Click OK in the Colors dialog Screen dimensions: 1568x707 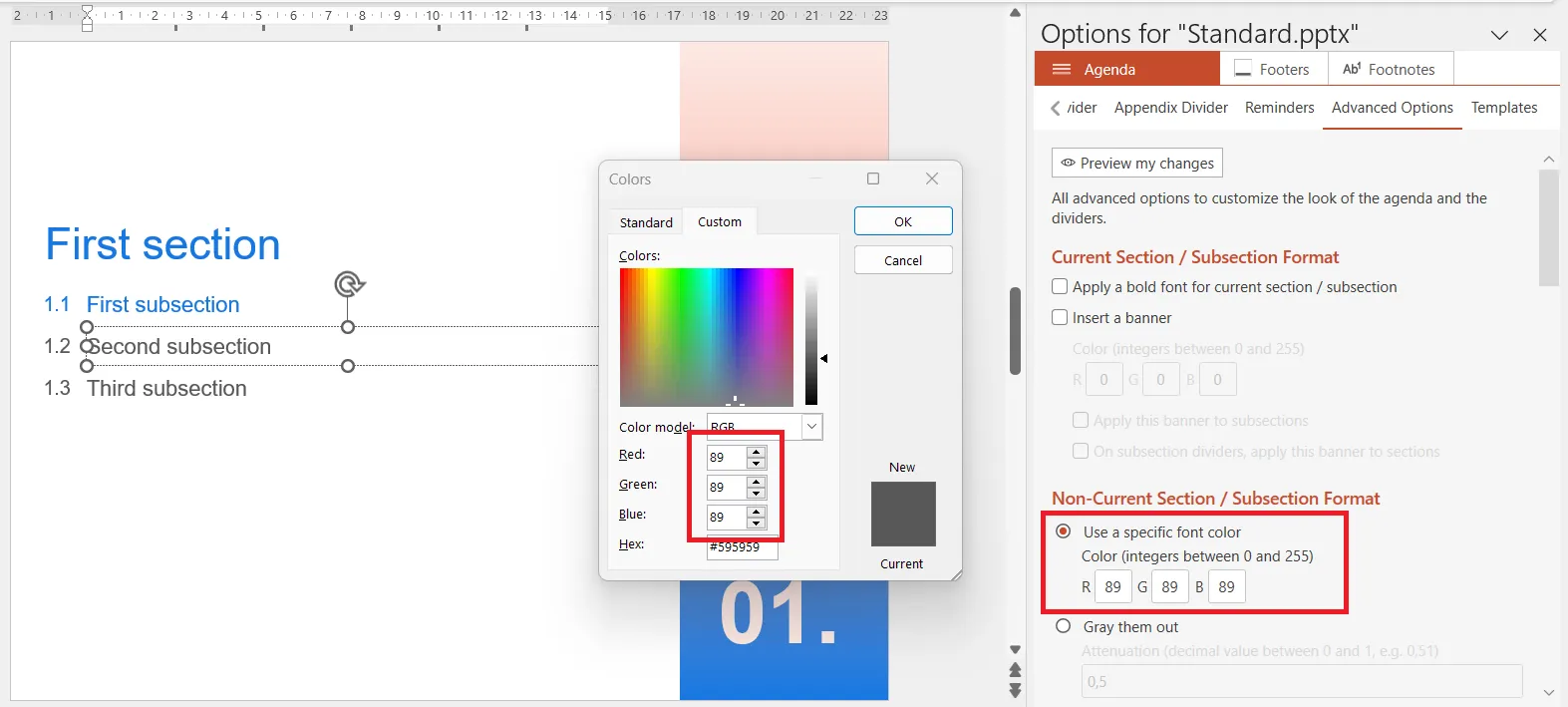(x=903, y=221)
